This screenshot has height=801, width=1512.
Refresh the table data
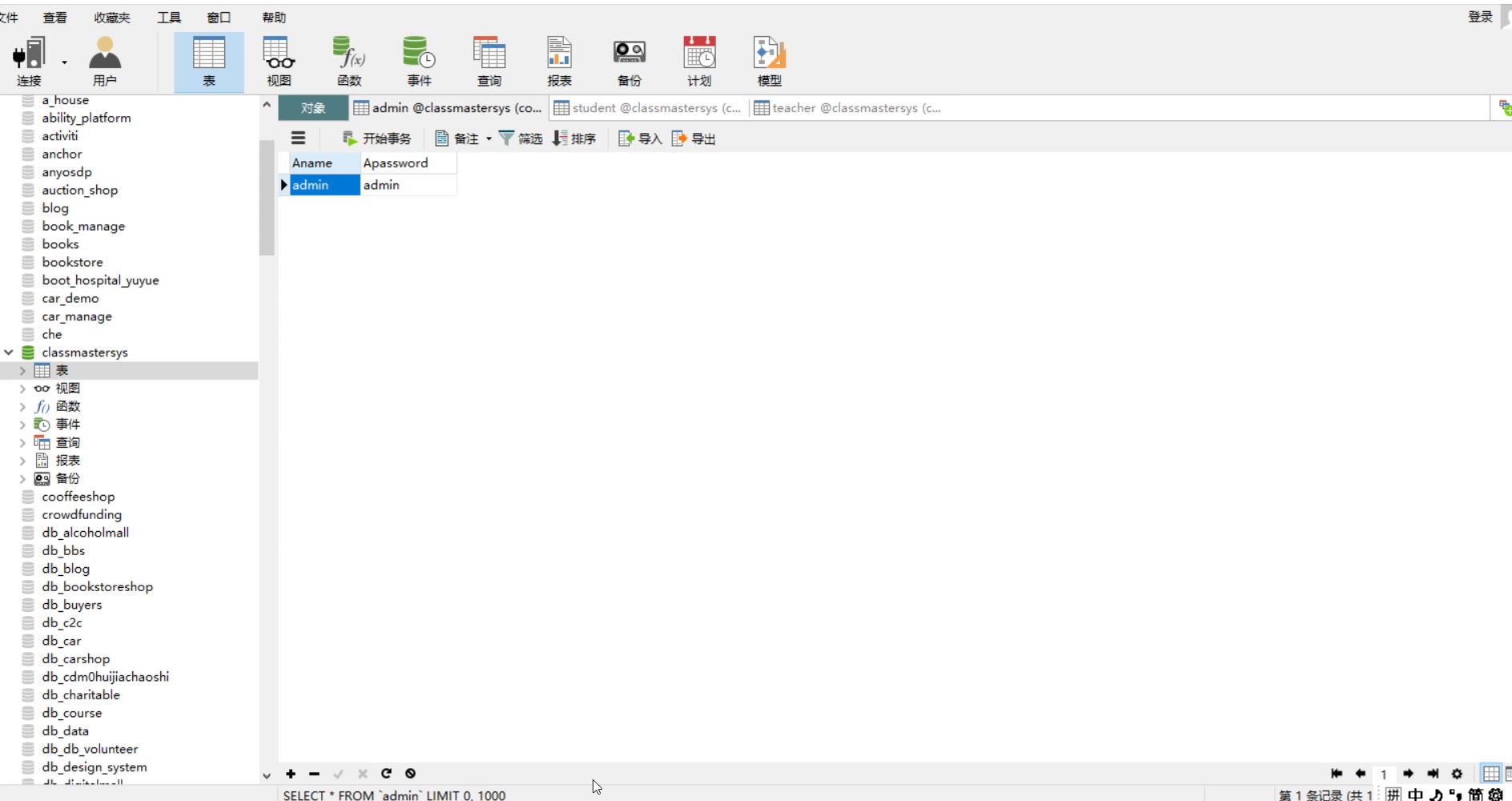point(386,774)
